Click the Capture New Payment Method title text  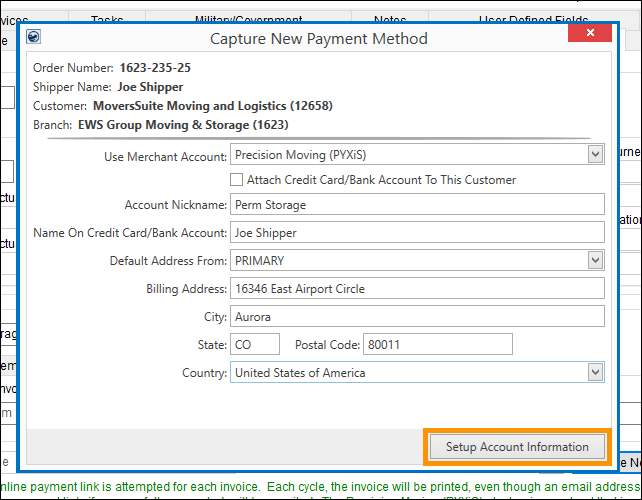[319, 38]
